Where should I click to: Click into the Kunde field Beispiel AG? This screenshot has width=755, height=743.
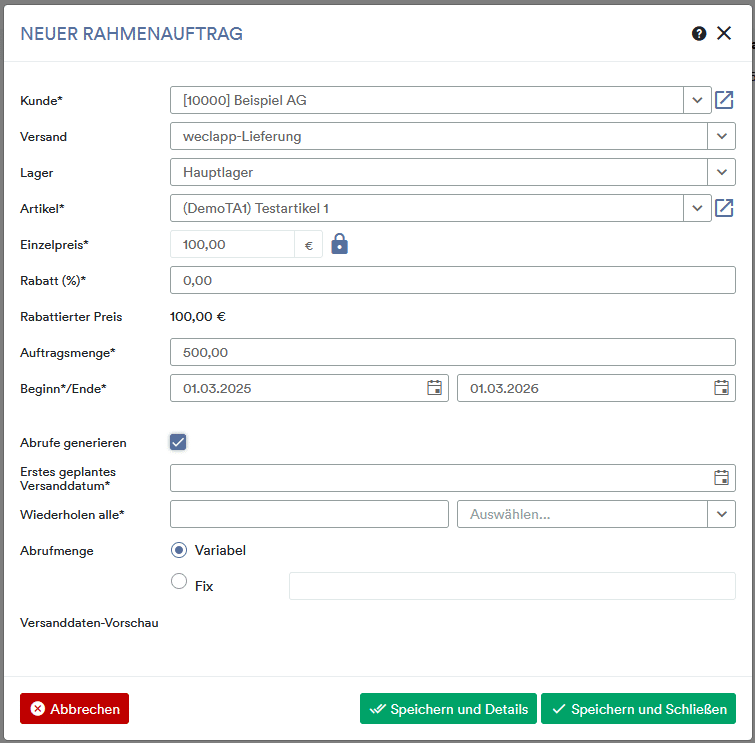[427, 100]
